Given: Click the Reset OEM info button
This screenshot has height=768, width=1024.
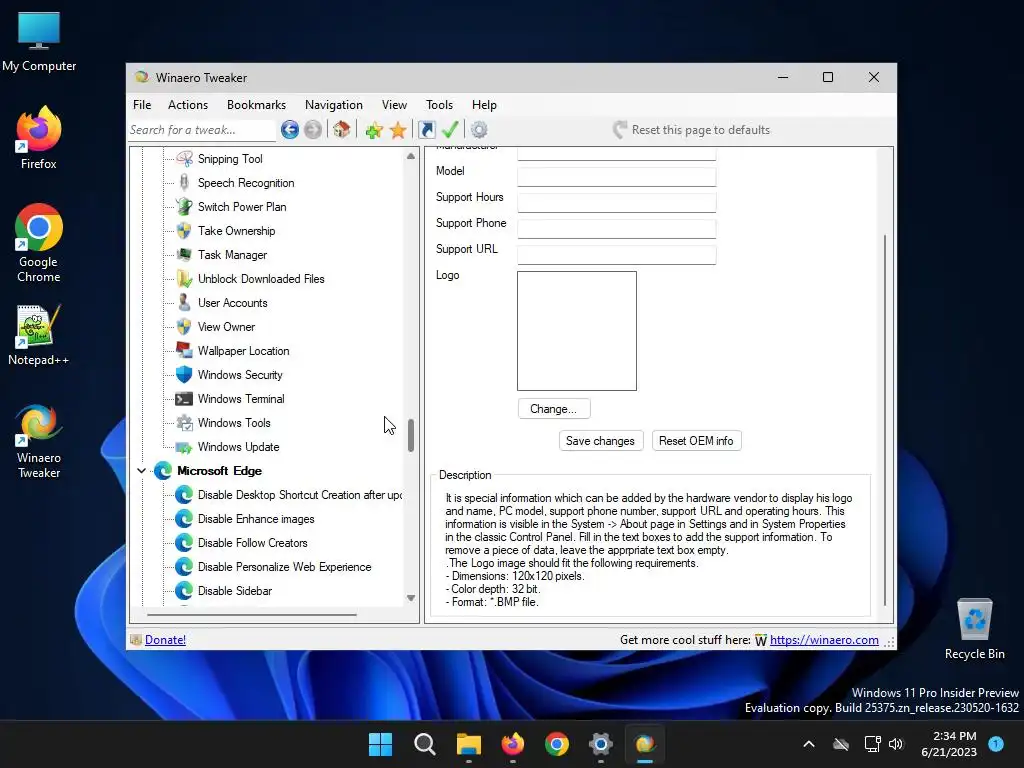Looking at the screenshot, I should pyautogui.click(x=696, y=441).
